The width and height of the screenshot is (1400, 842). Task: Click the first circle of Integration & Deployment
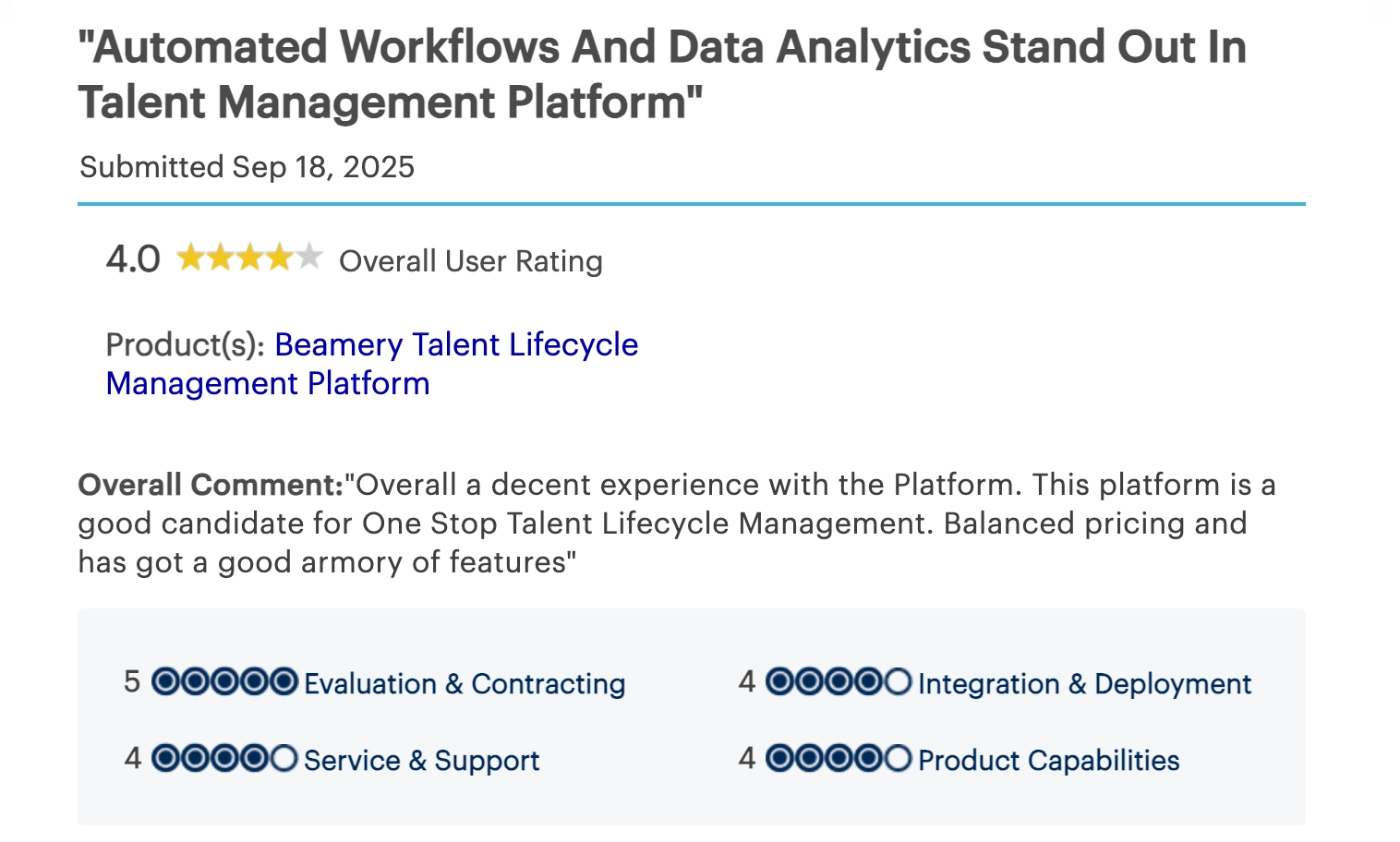point(779,682)
